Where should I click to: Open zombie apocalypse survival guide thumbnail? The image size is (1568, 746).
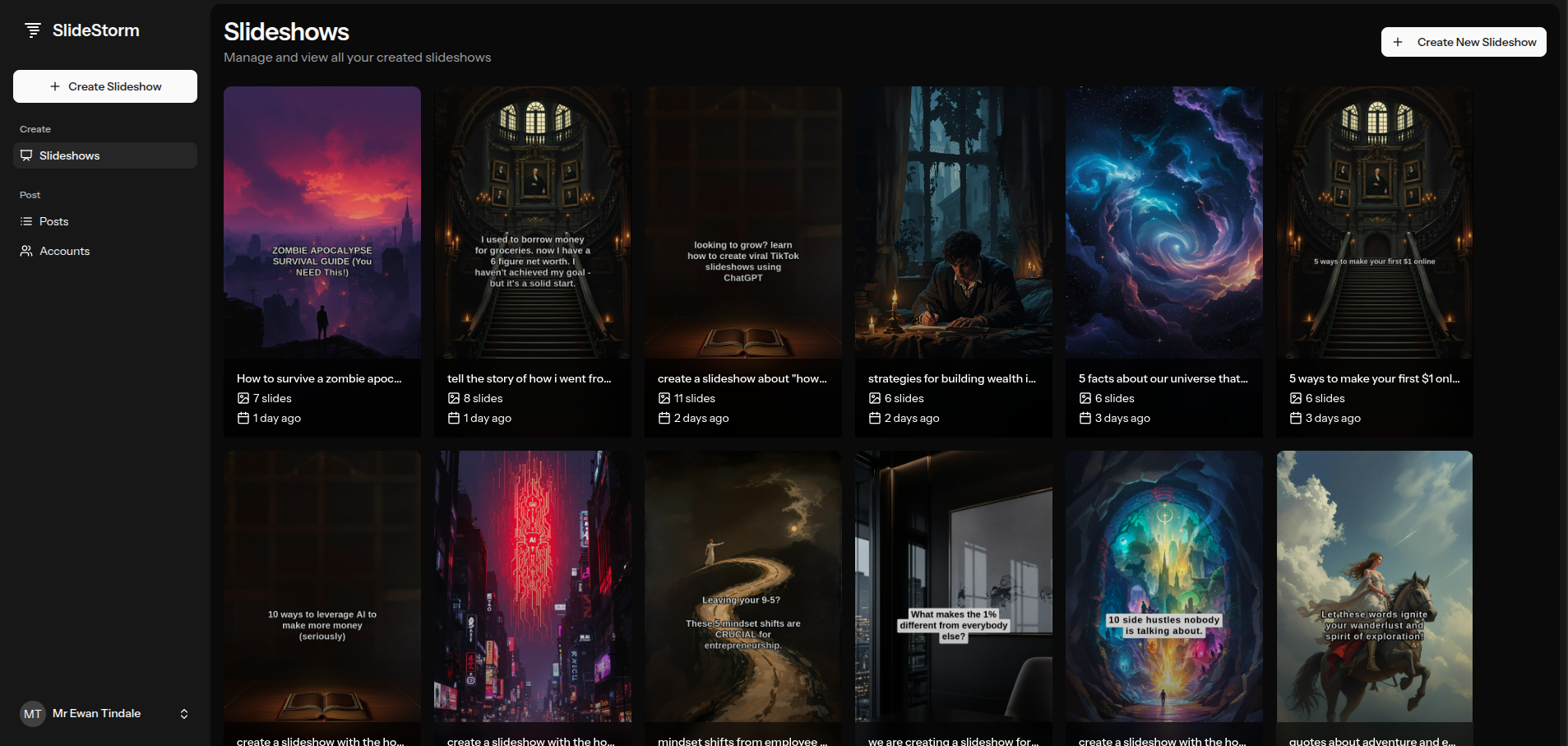(x=322, y=222)
